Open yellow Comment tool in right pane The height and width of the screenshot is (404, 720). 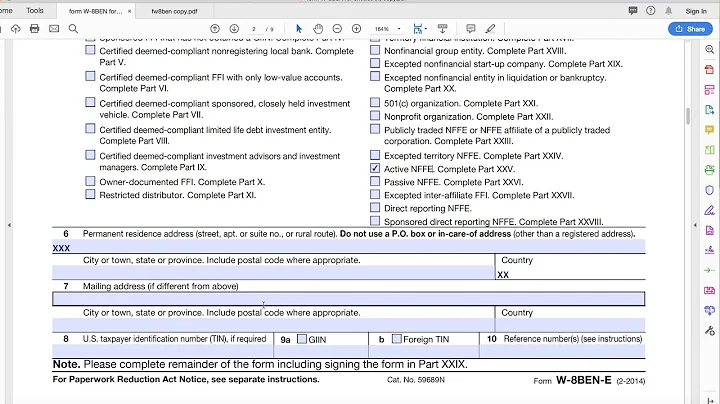click(x=709, y=130)
